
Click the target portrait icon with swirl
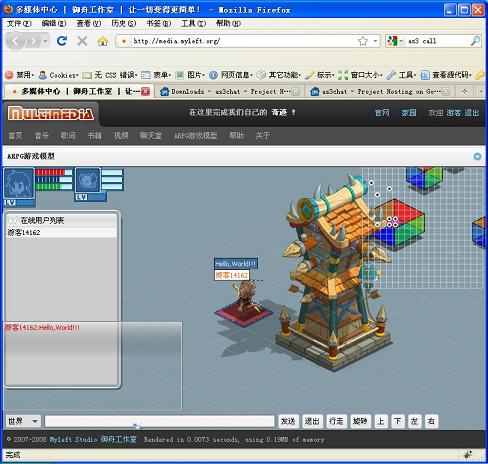88,180
